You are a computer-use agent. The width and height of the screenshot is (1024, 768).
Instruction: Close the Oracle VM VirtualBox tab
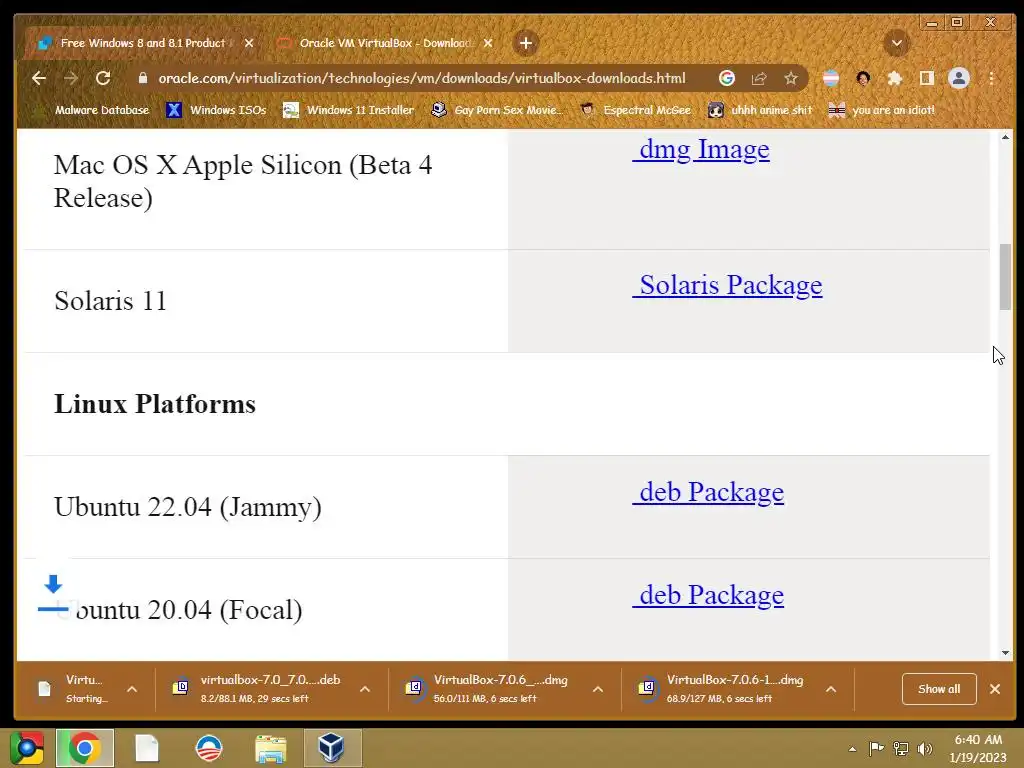488,43
